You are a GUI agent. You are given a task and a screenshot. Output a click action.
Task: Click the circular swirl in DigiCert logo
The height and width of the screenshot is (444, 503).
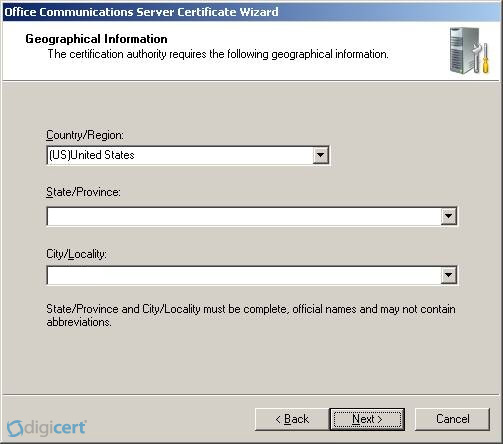click(15, 428)
